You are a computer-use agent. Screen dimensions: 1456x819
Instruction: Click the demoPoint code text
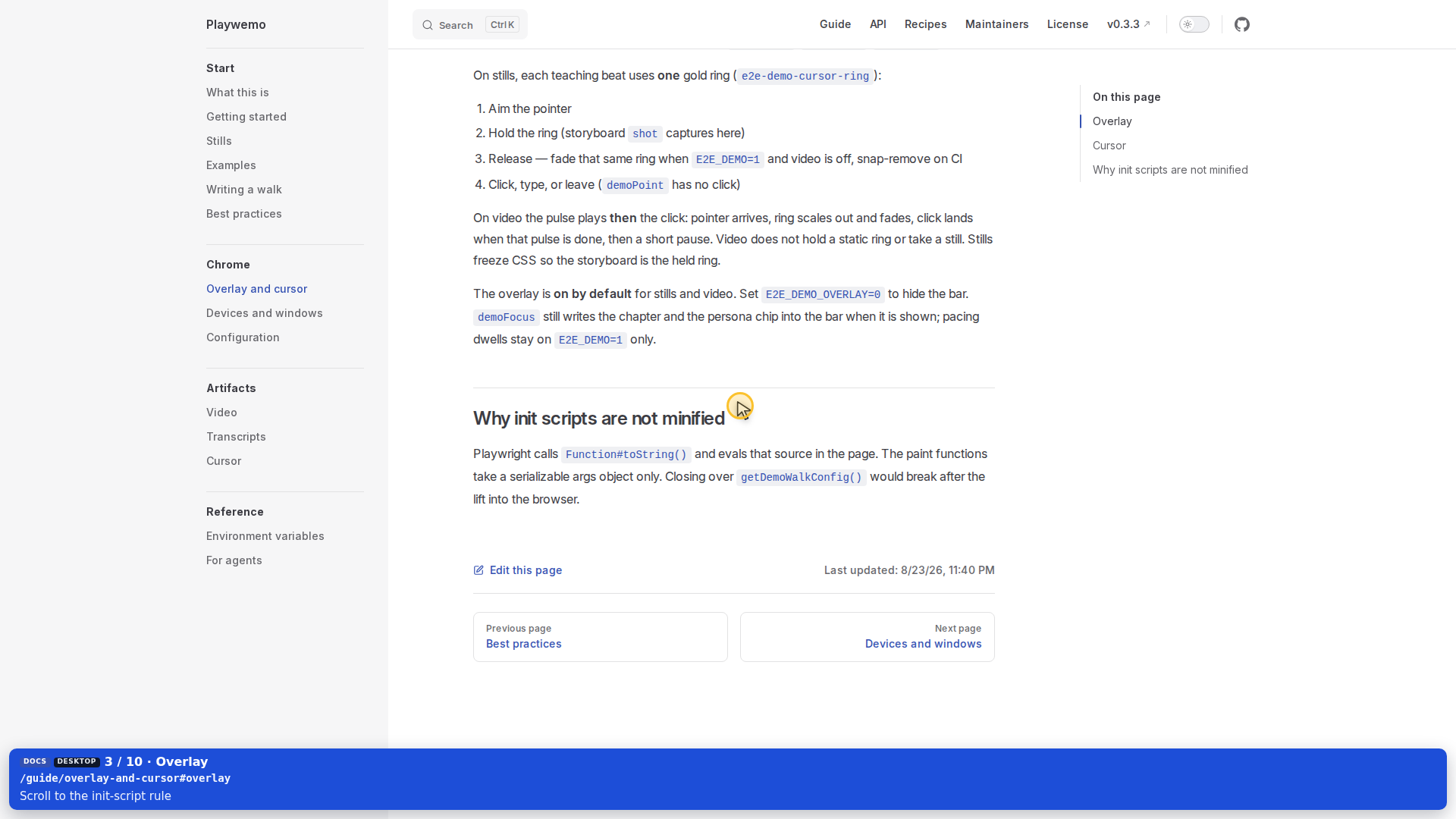coord(635,185)
